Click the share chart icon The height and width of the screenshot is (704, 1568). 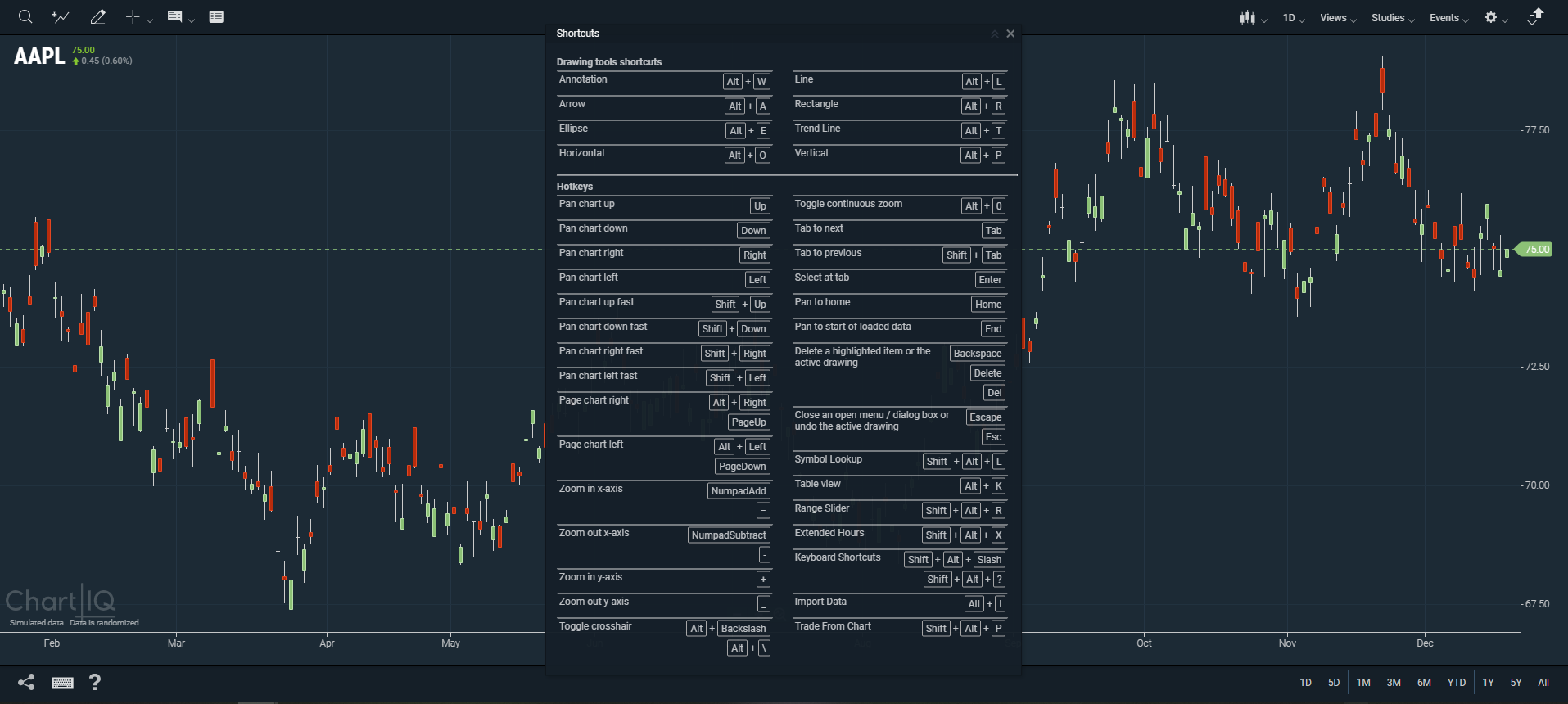tap(26, 682)
